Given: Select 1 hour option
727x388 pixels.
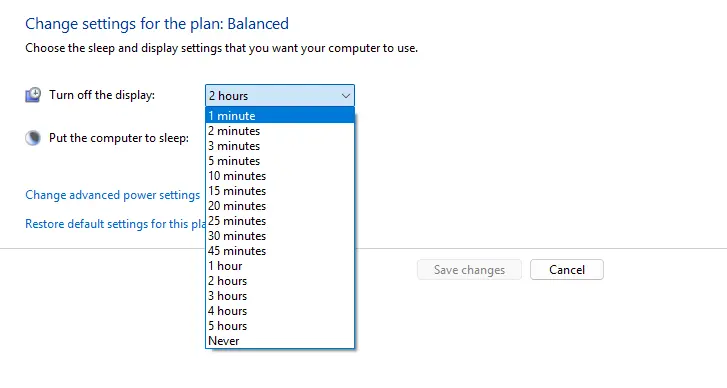Looking at the screenshot, I should coord(280,266).
